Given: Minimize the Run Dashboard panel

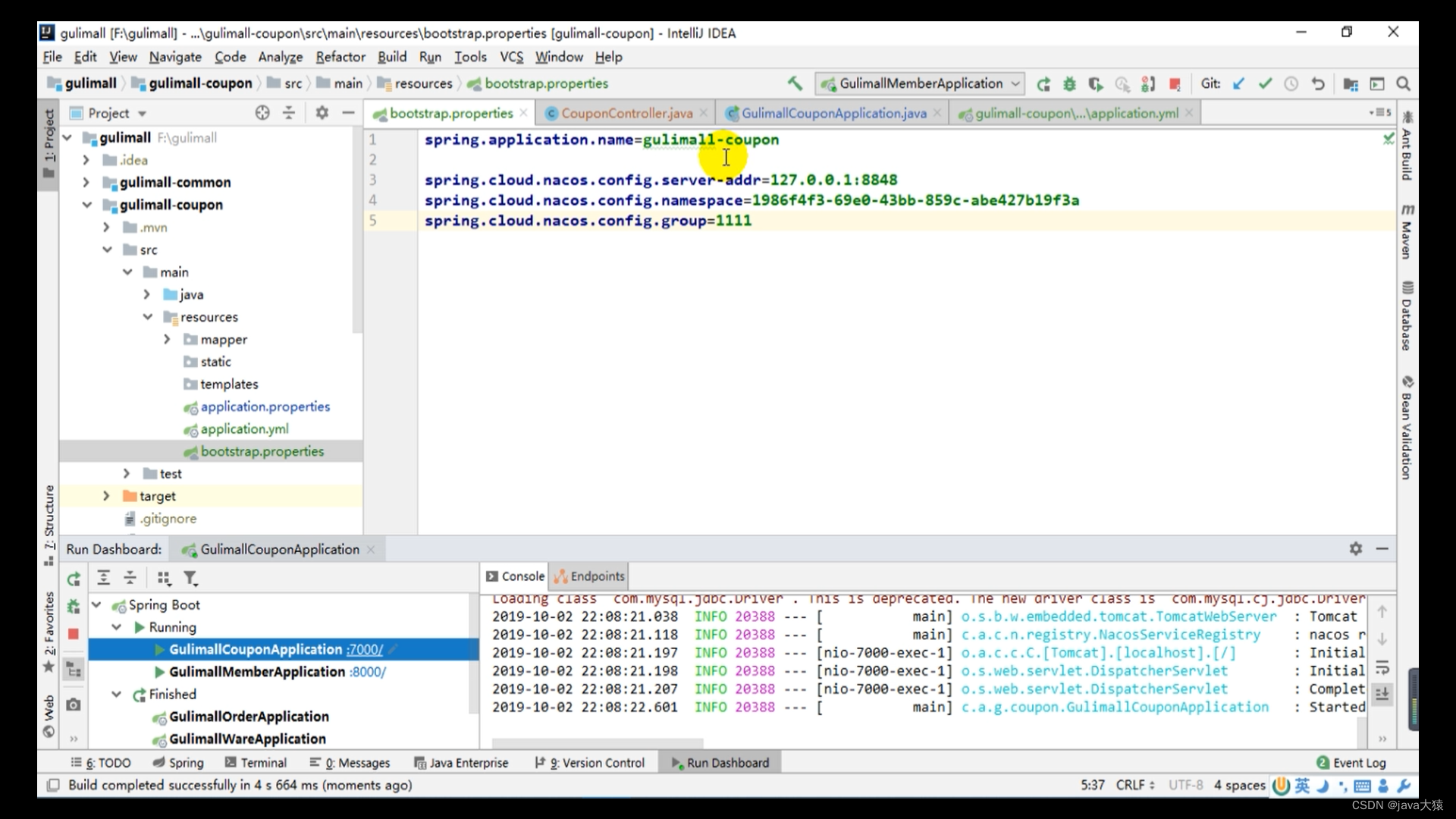Looking at the screenshot, I should [1382, 548].
